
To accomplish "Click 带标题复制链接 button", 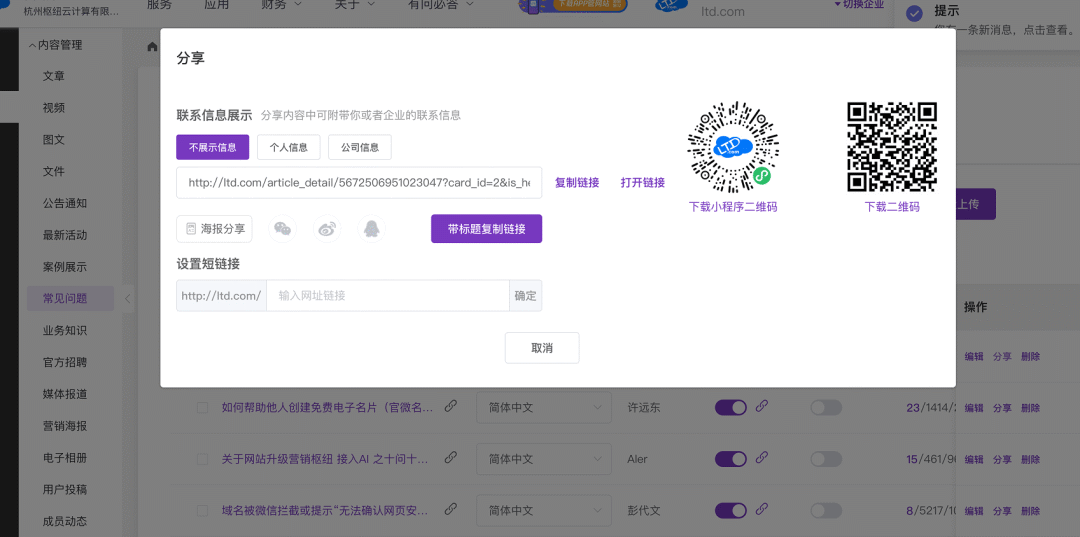I will (486, 229).
